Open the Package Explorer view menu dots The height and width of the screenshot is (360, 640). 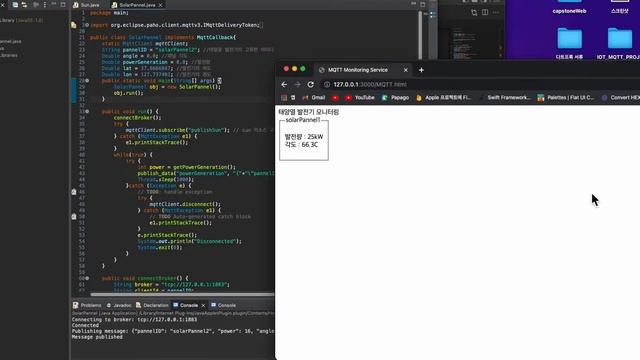44,4
